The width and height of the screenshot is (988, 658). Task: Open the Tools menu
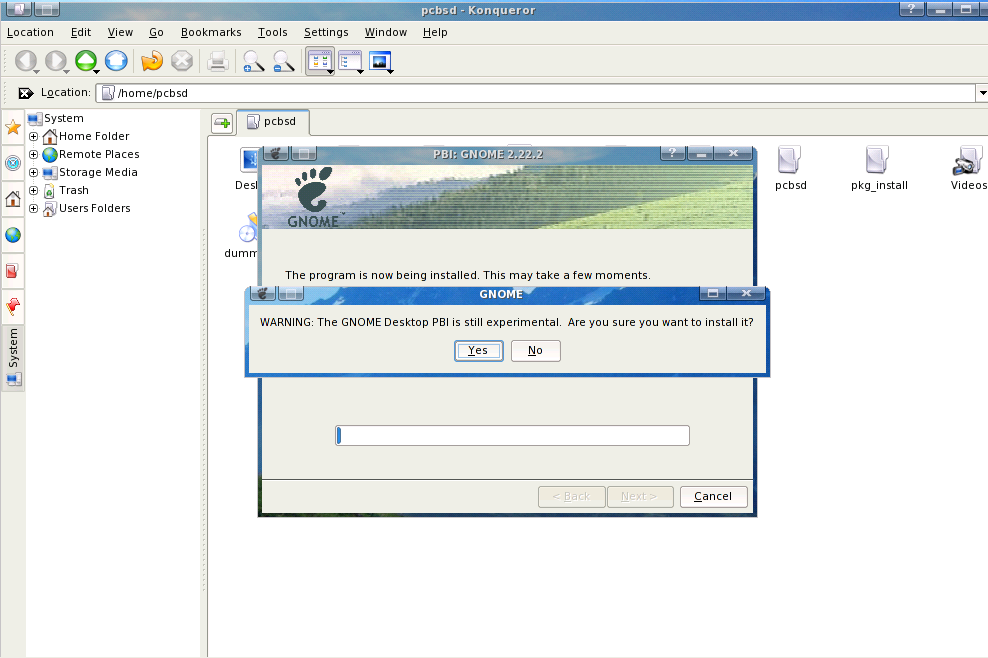[272, 32]
